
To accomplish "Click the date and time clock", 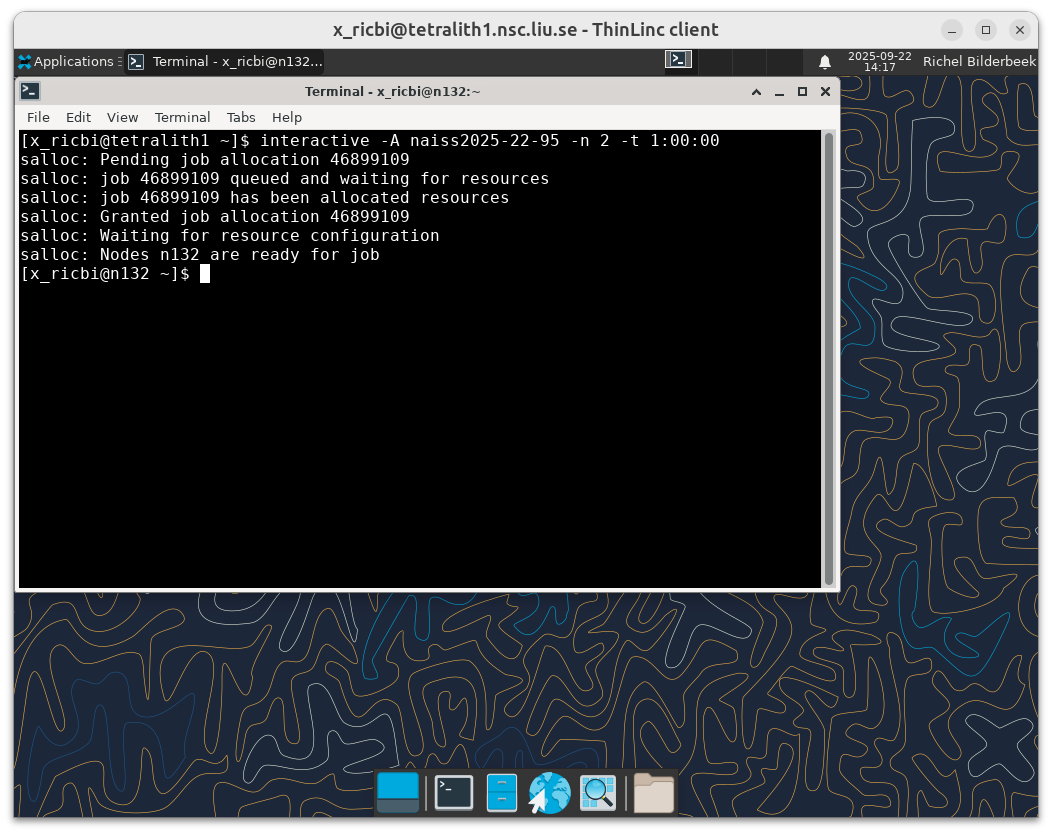I will pyautogui.click(x=879, y=62).
